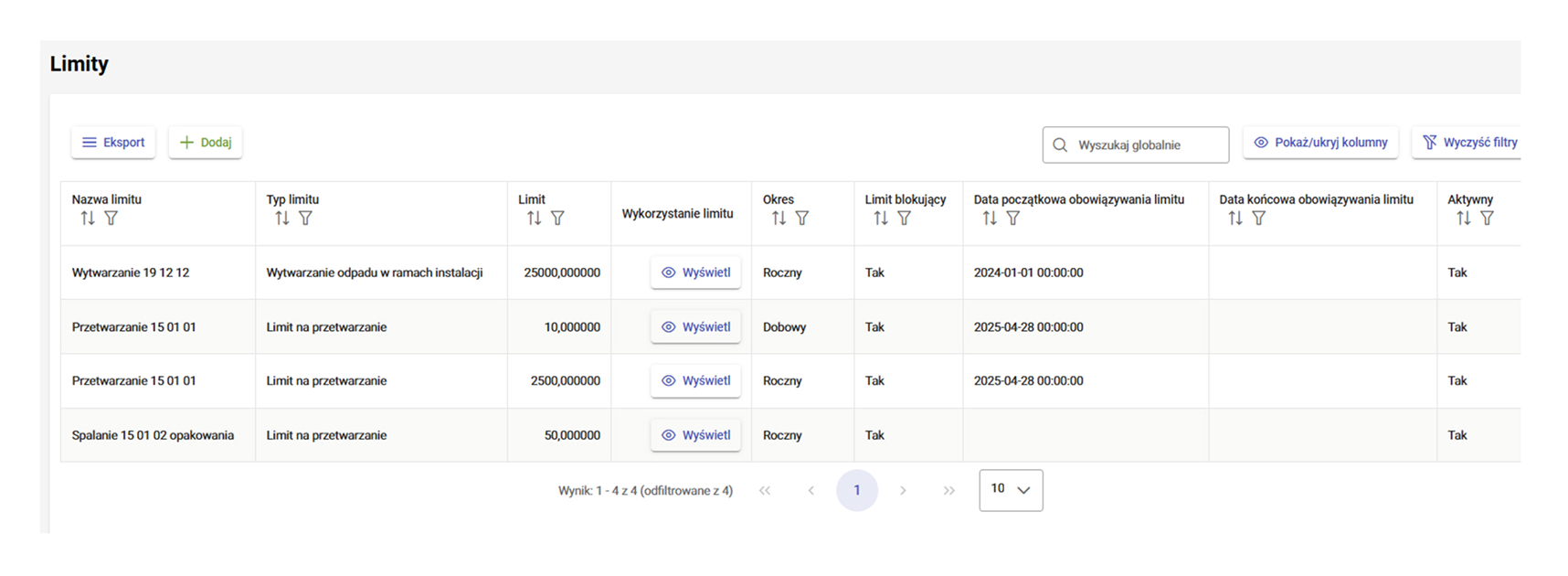Show usage for Spalanie 15 01 02 opakowania
The image size is (1568, 576).
[x=695, y=435]
